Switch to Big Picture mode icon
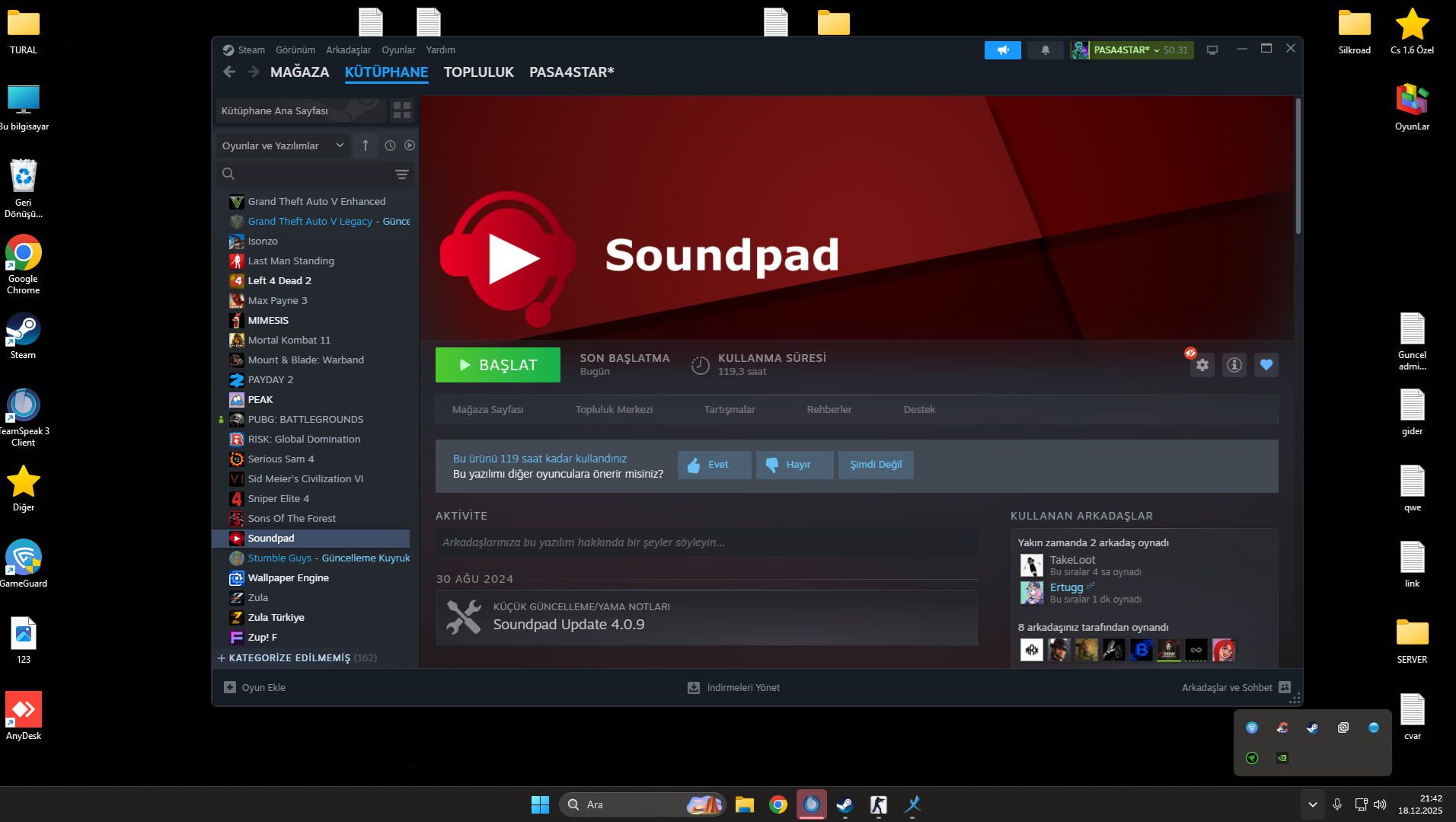 pos(1212,50)
